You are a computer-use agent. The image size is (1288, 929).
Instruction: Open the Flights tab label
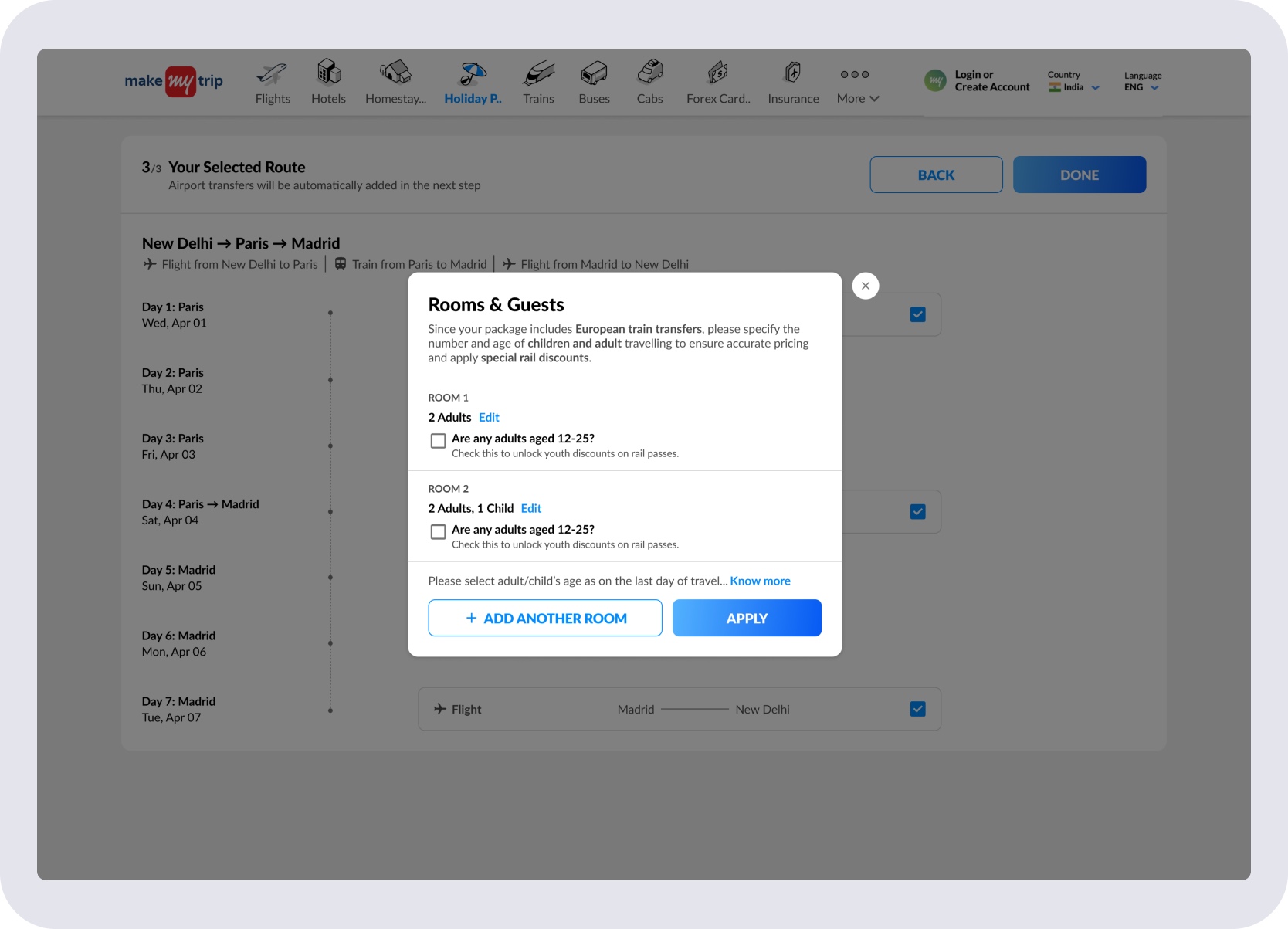(273, 99)
